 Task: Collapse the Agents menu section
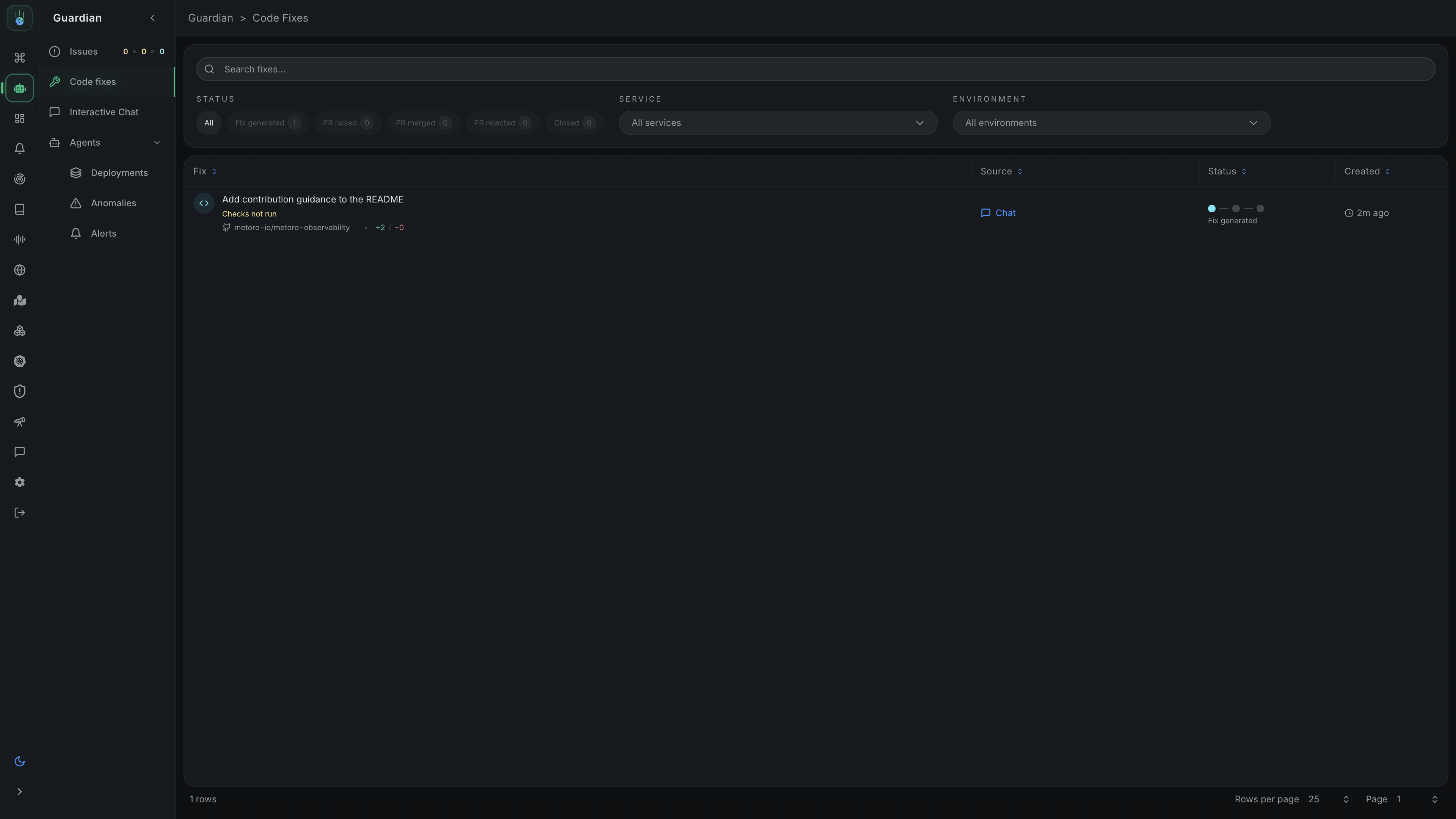(157, 143)
